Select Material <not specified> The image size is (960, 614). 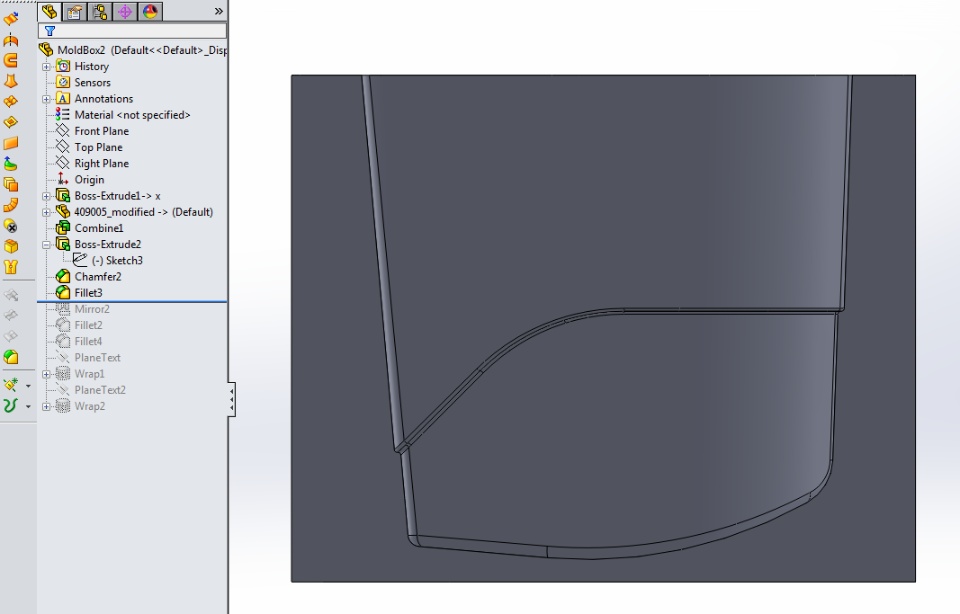click(x=123, y=115)
